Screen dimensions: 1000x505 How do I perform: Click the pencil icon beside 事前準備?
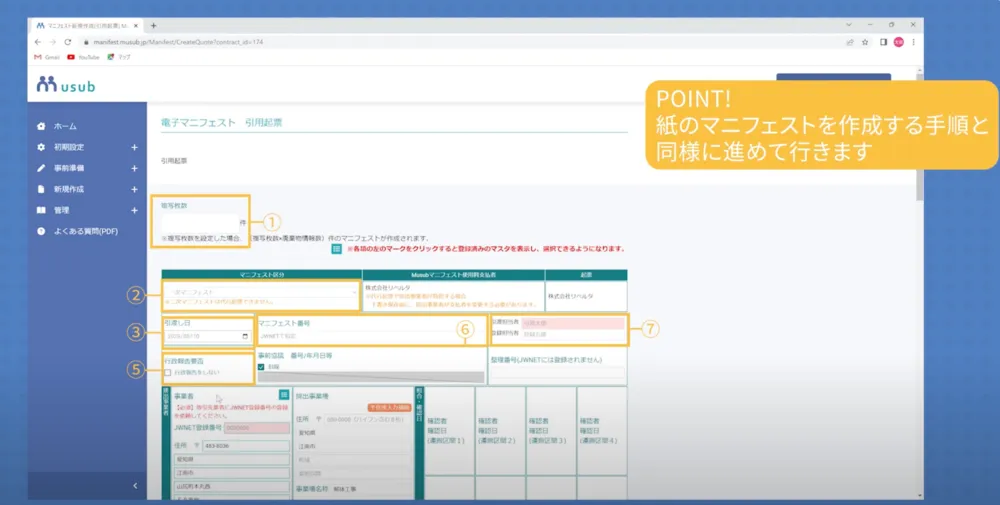coord(41,168)
